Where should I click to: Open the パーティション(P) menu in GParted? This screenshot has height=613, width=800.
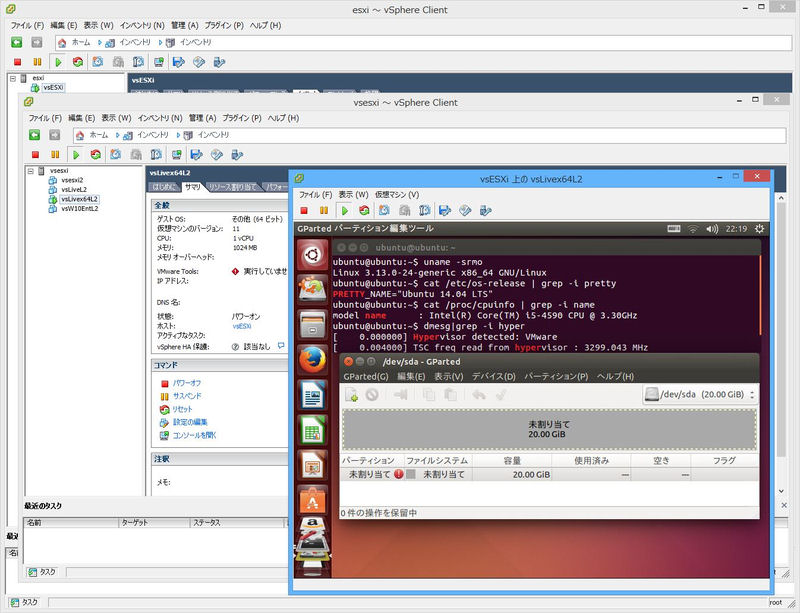click(x=556, y=376)
